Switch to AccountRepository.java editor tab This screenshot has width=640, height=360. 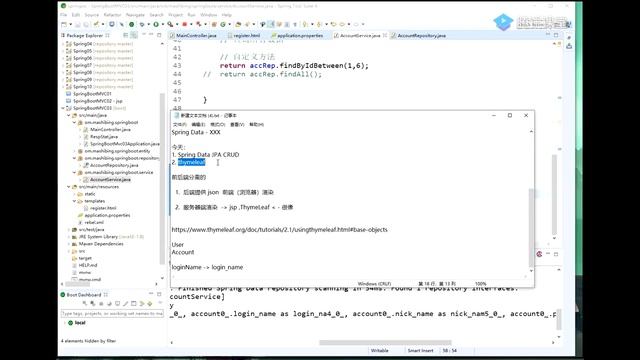[x=418, y=36]
